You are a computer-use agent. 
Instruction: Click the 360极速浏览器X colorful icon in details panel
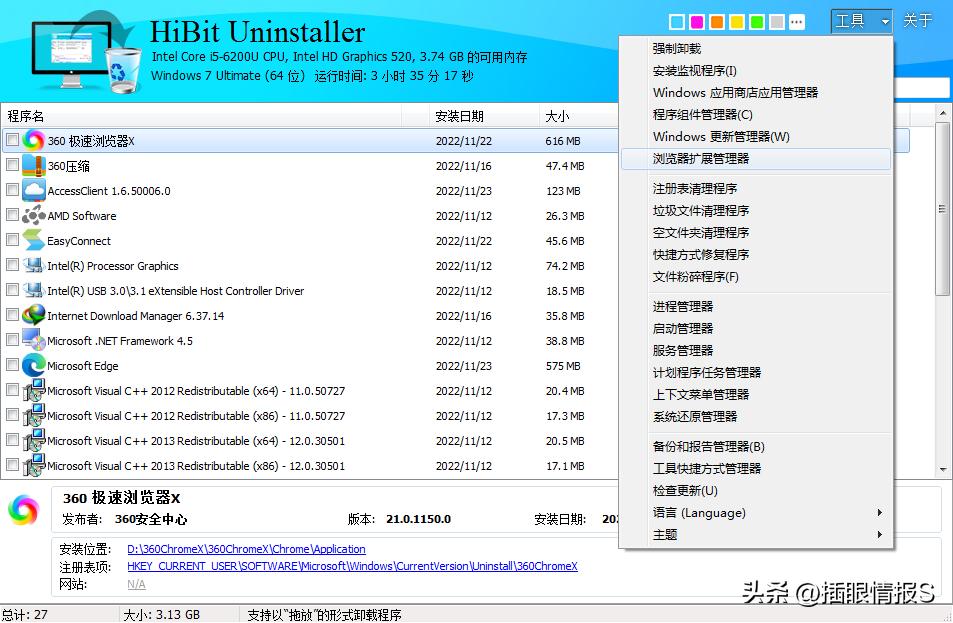[24, 512]
